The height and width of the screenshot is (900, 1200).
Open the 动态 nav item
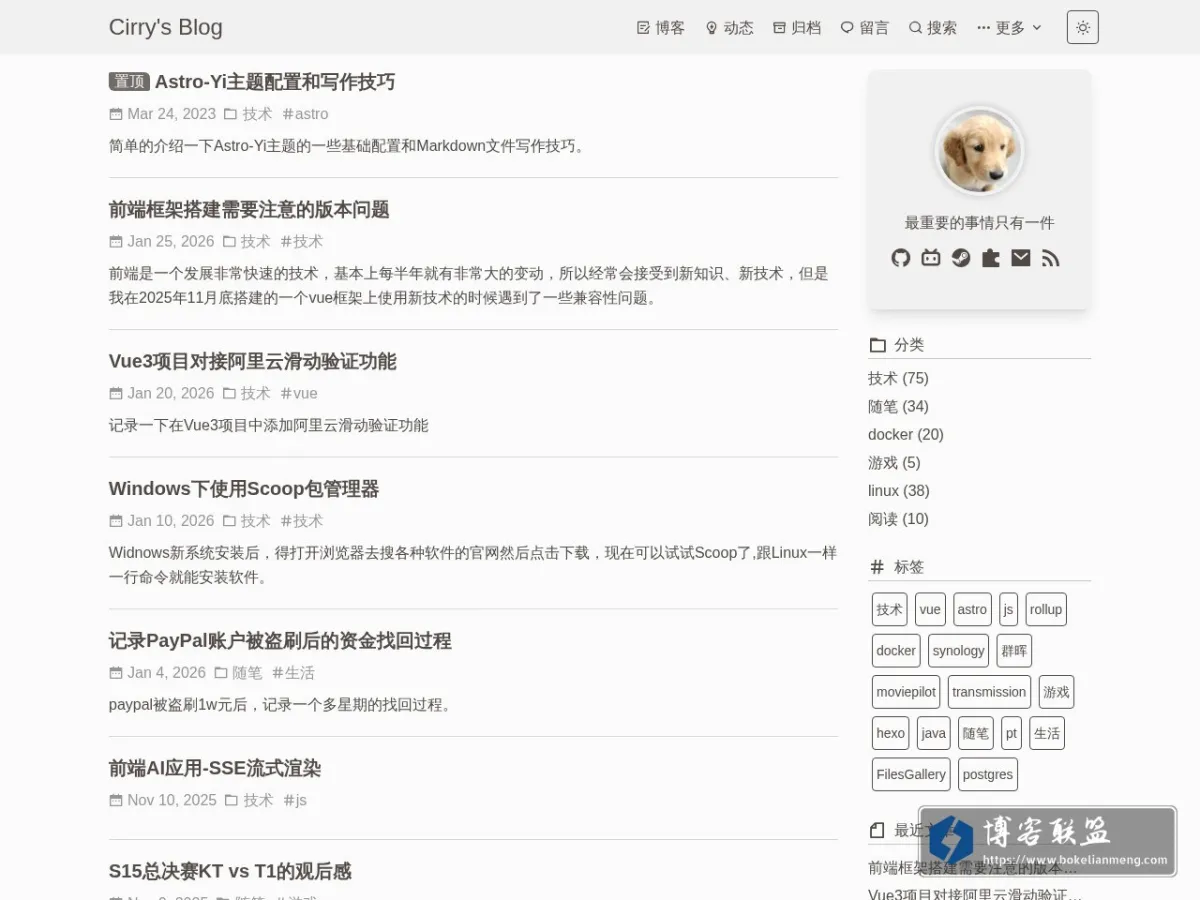click(x=729, y=28)
